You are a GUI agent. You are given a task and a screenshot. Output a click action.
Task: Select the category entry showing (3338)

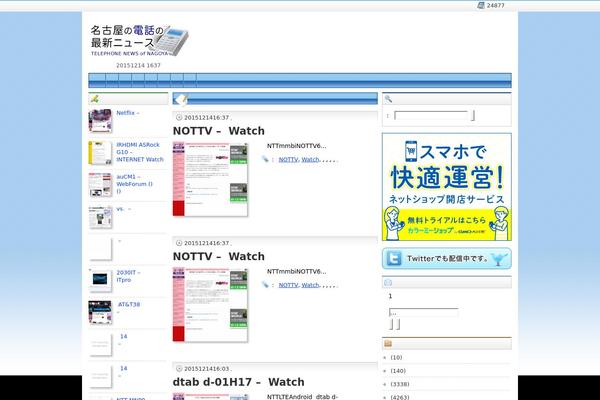pos(399,384)
